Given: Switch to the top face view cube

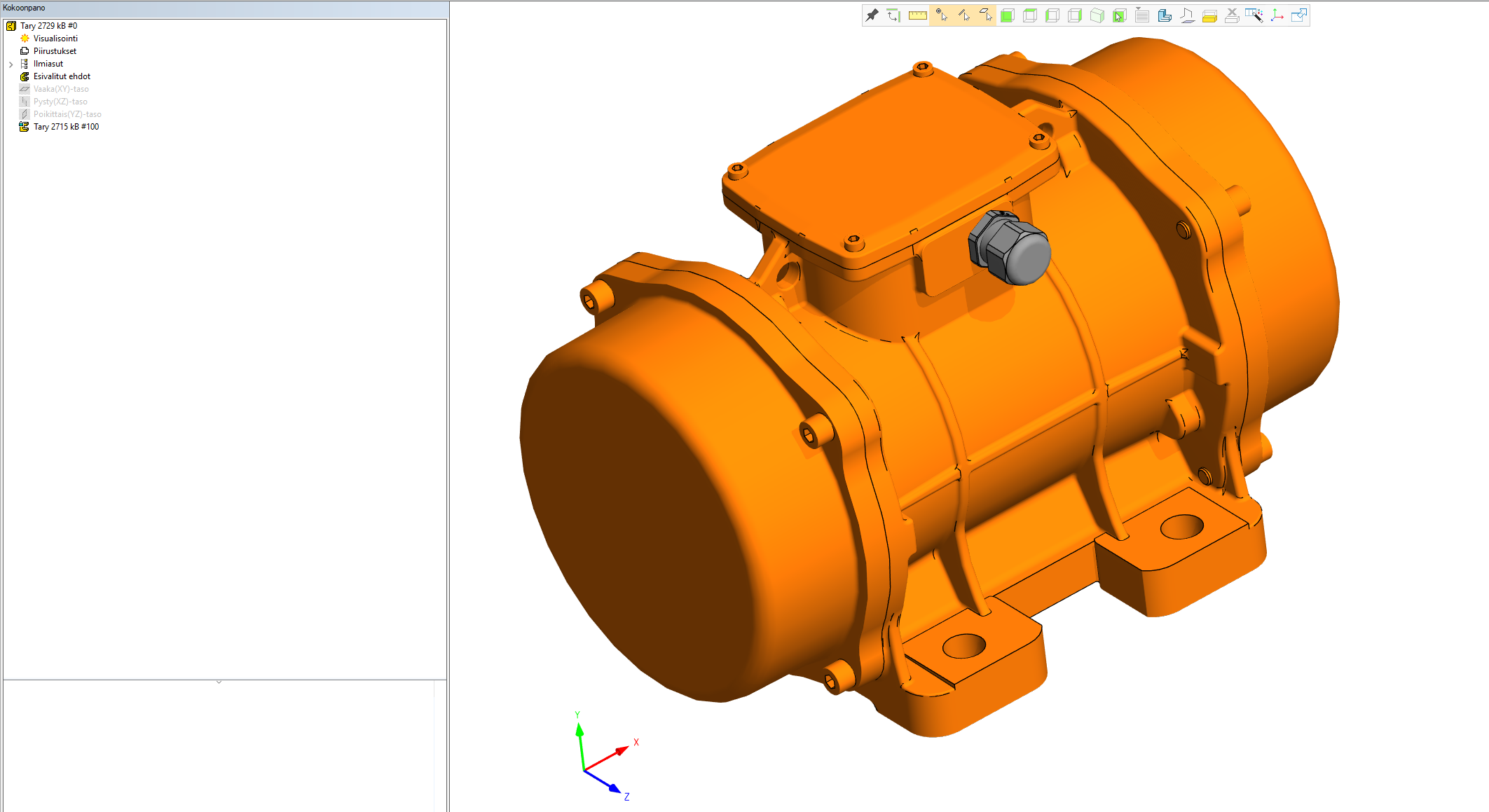Looking at the screenshot, I should tap(1029, 15).
